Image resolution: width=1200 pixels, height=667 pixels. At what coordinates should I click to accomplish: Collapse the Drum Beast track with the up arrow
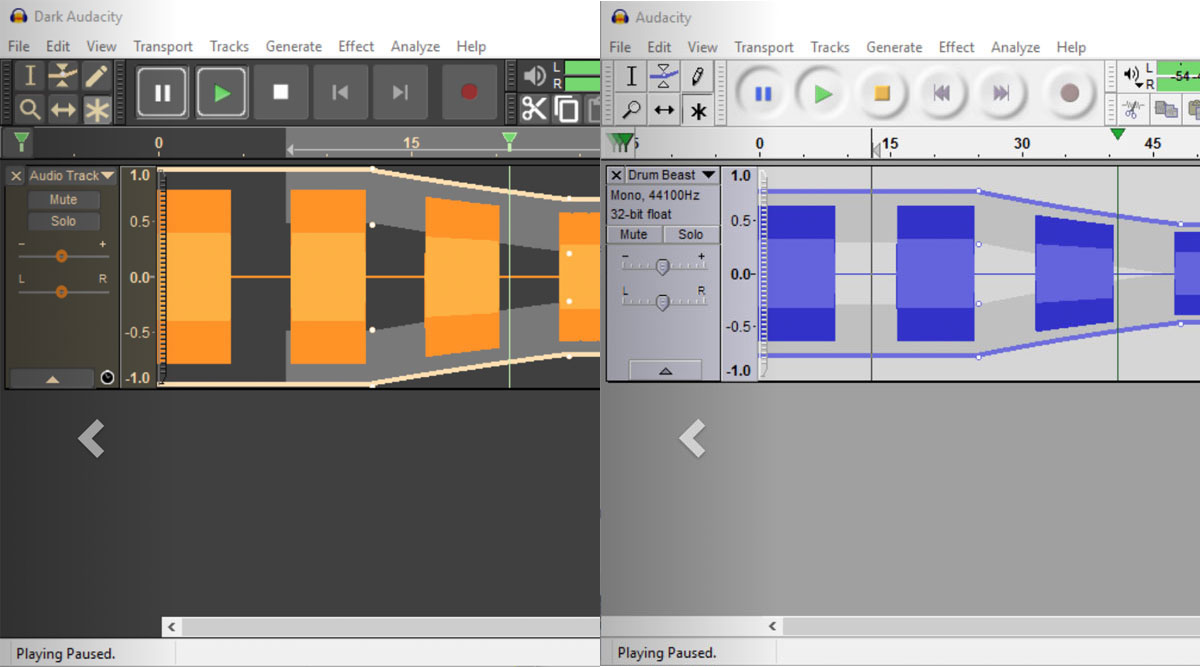tap(665, 370)
